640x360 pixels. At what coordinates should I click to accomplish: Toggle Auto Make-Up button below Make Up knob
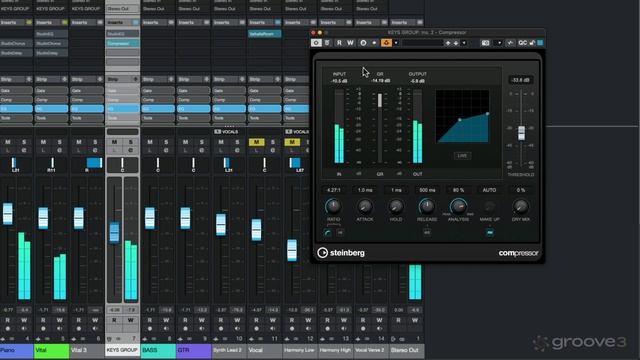pos(490,232)
